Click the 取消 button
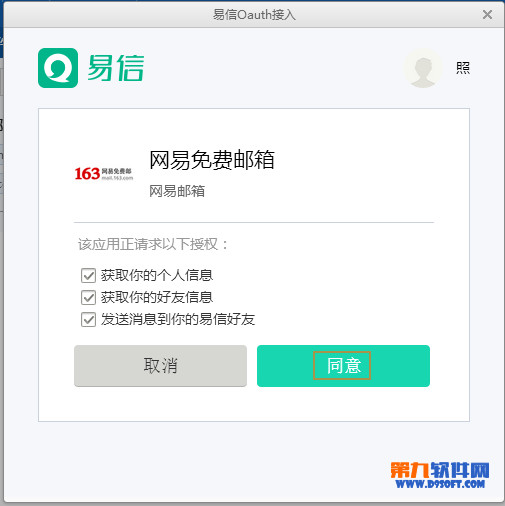This screenshot has height=506, width=505. coord(160,366)
